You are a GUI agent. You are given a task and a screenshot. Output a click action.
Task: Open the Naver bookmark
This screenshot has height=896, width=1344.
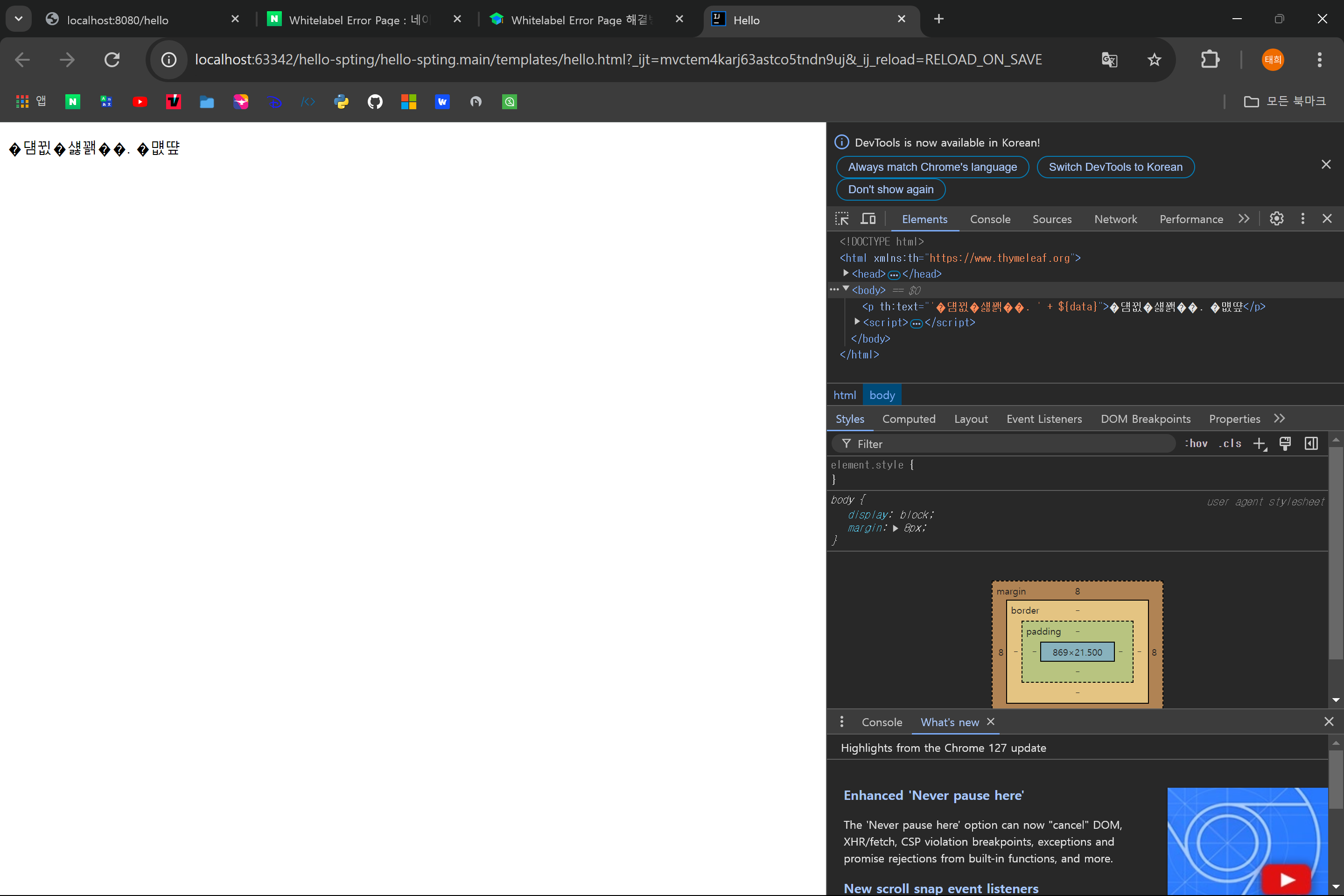click(x=73, y=102)
